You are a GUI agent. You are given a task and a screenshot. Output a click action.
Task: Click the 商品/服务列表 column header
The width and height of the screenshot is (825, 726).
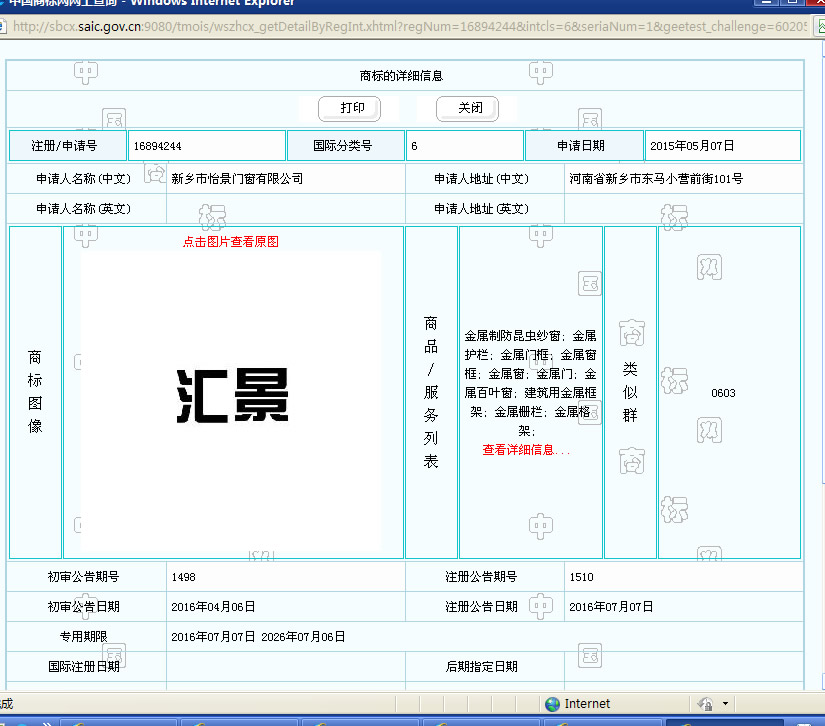tap(431, 392)
